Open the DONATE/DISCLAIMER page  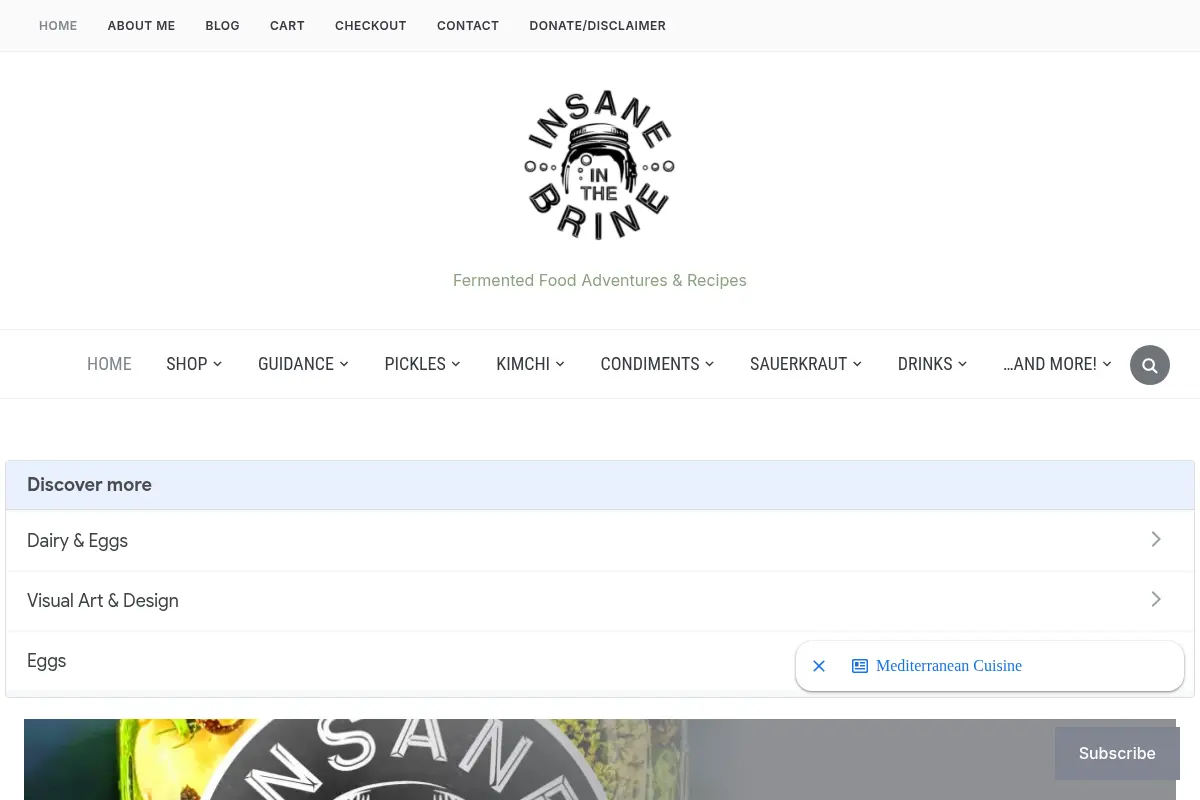(597, 26)
